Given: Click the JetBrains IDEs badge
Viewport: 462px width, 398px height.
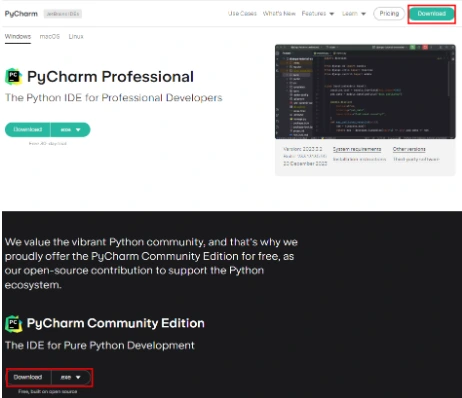Looking at the screenshot, I should click(63, 14).
